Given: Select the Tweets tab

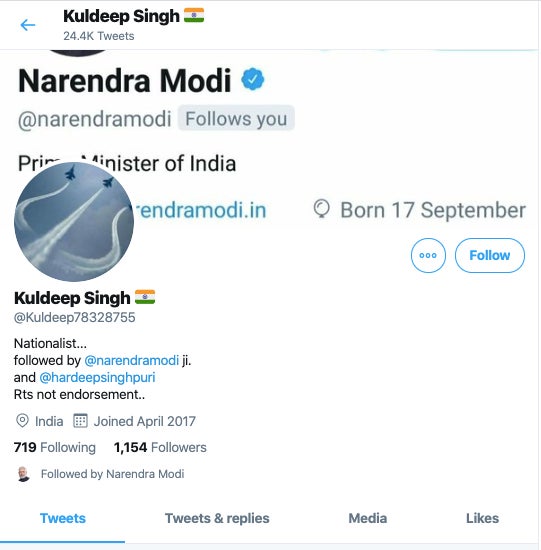Looking at the screenshot, I should click(63, 518).
